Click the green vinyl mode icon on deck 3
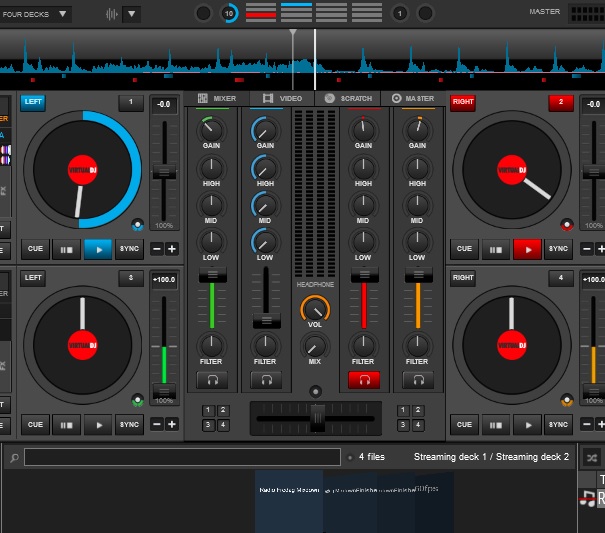 137,400
